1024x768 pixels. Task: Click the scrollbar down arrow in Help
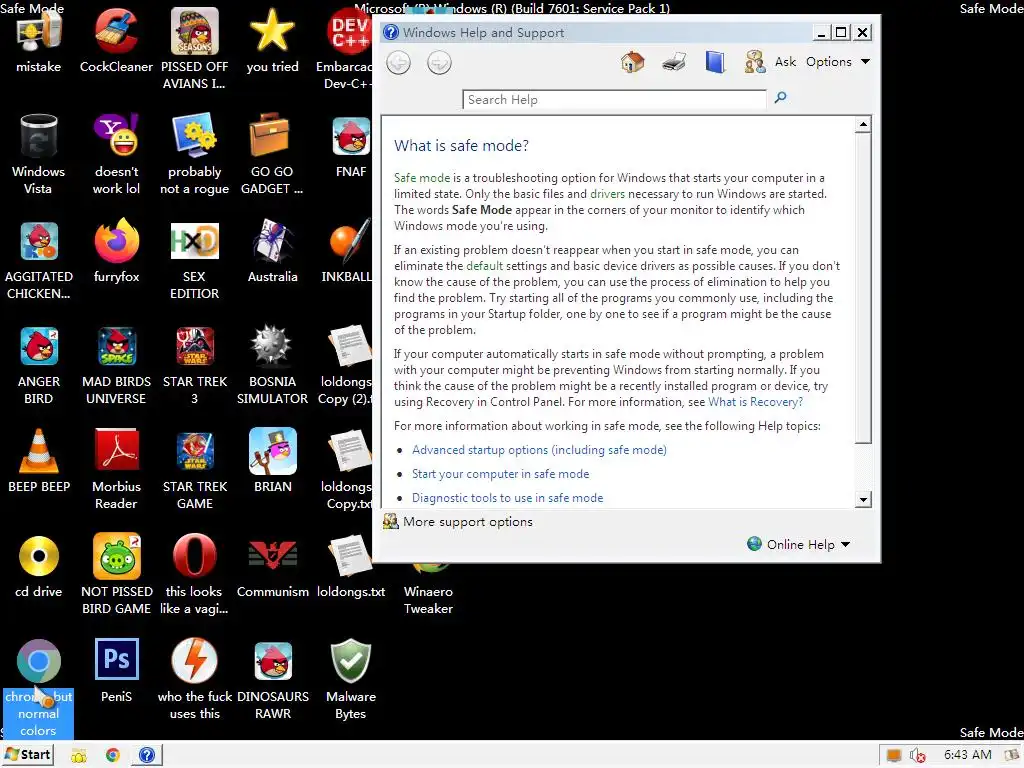point(863,500)
